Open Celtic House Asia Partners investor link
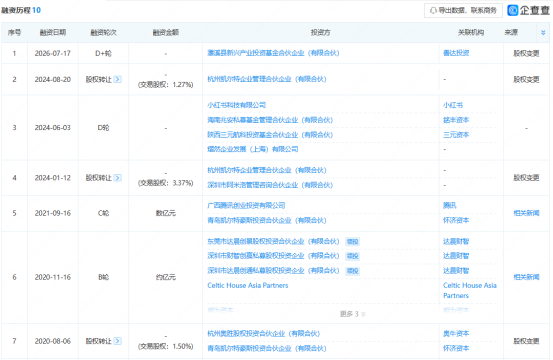 [248, 285]
